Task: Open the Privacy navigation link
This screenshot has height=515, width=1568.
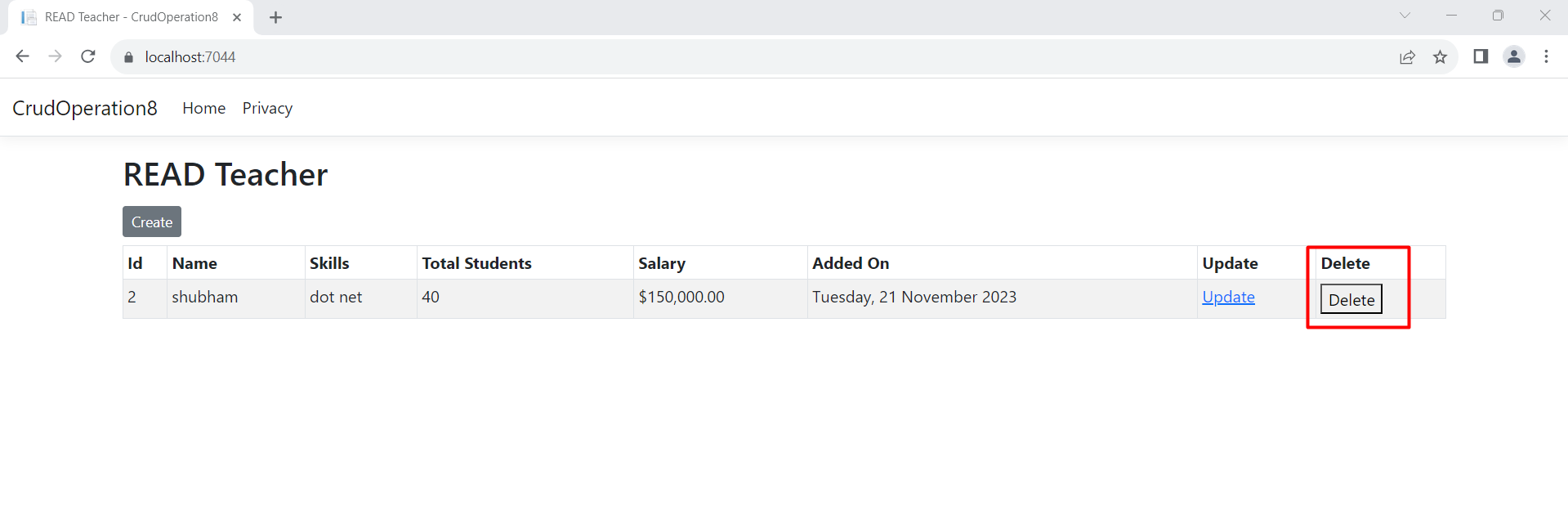Action: tap(267, 108)
